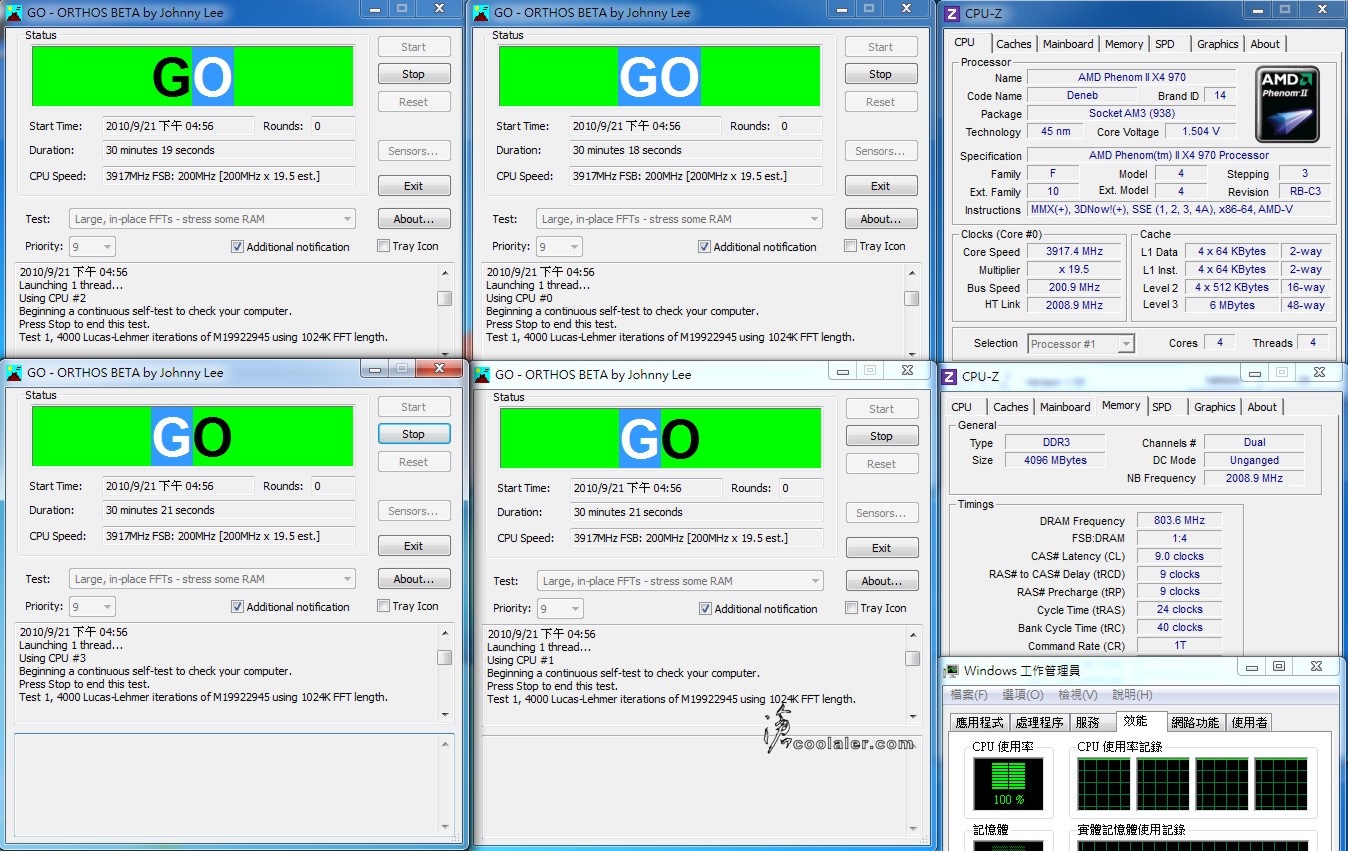
Task: Open the Graphics tab in the lower CPU-Z window
Action: pyautogui.click(x=1215, y=407)
